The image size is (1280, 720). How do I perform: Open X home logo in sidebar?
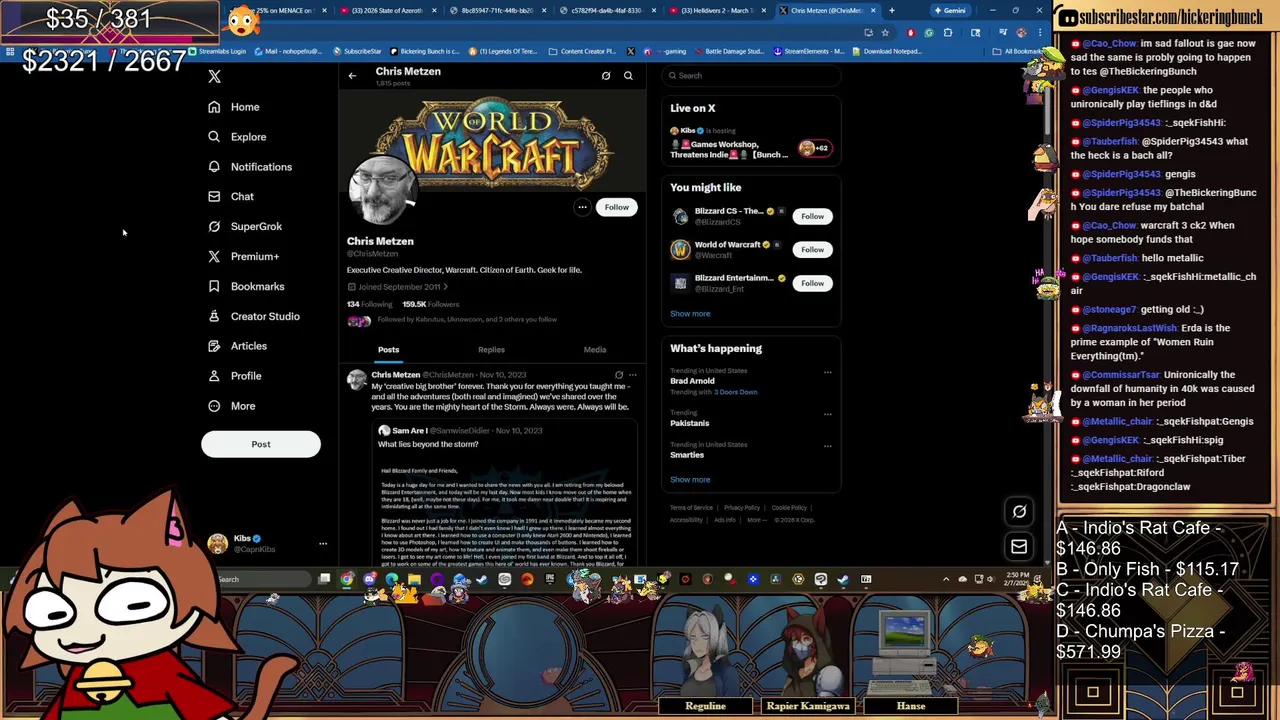(214, 77)
